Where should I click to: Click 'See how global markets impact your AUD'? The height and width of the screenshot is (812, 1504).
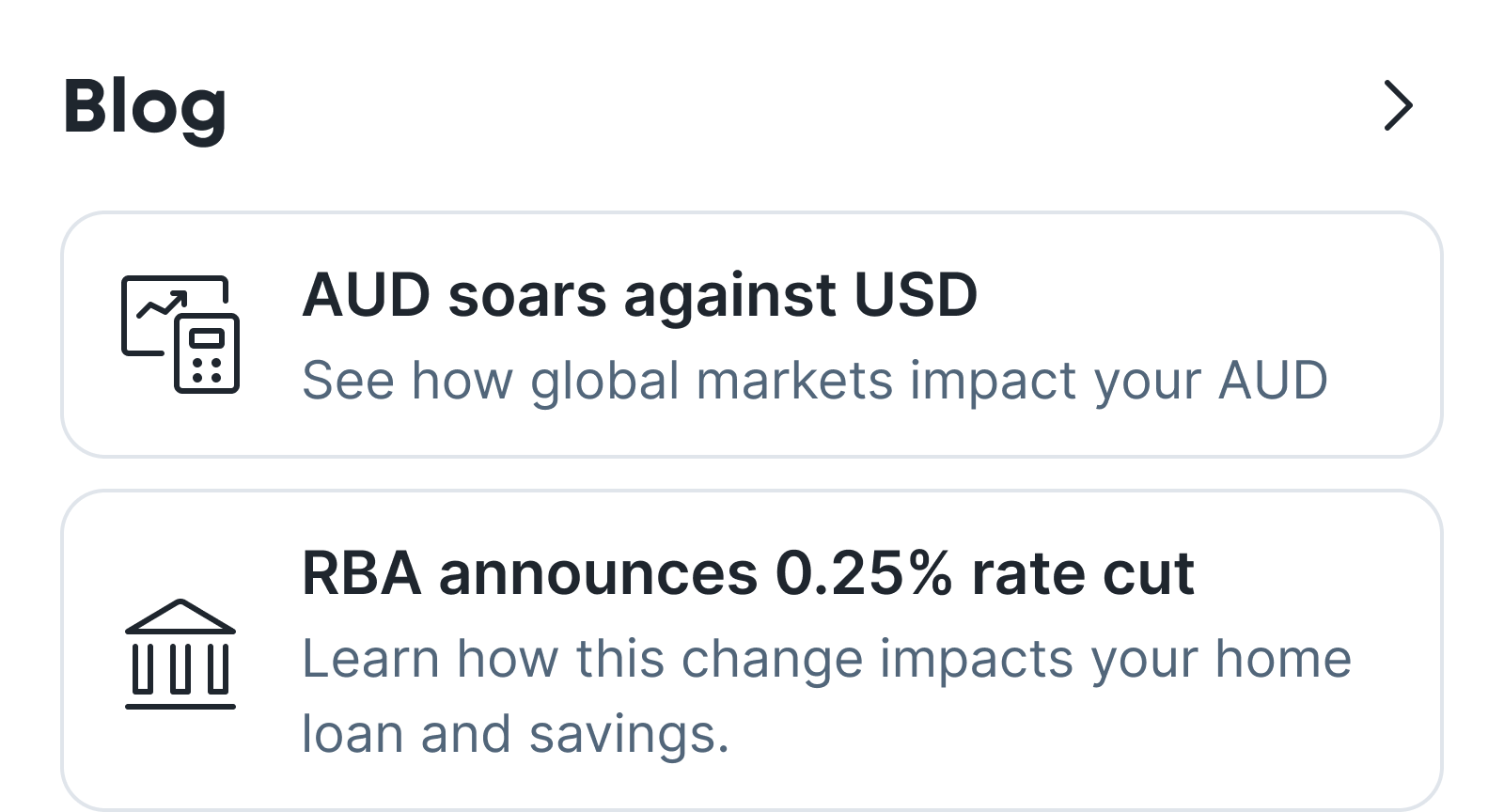(x=814, y=381)
